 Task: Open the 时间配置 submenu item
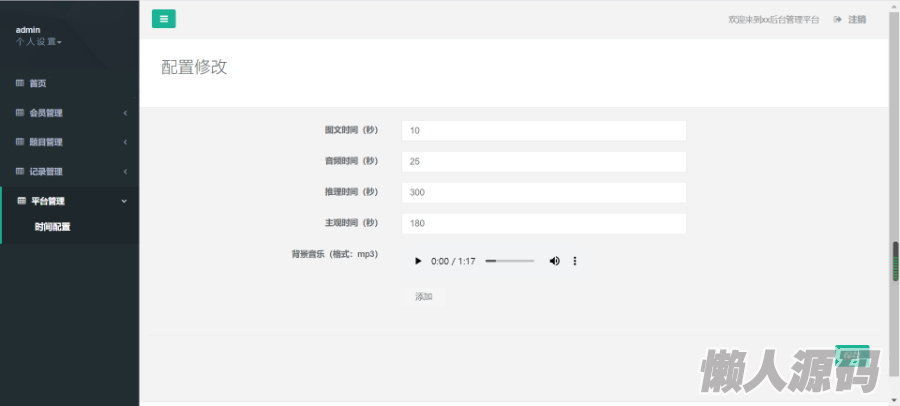coord(52,227)
